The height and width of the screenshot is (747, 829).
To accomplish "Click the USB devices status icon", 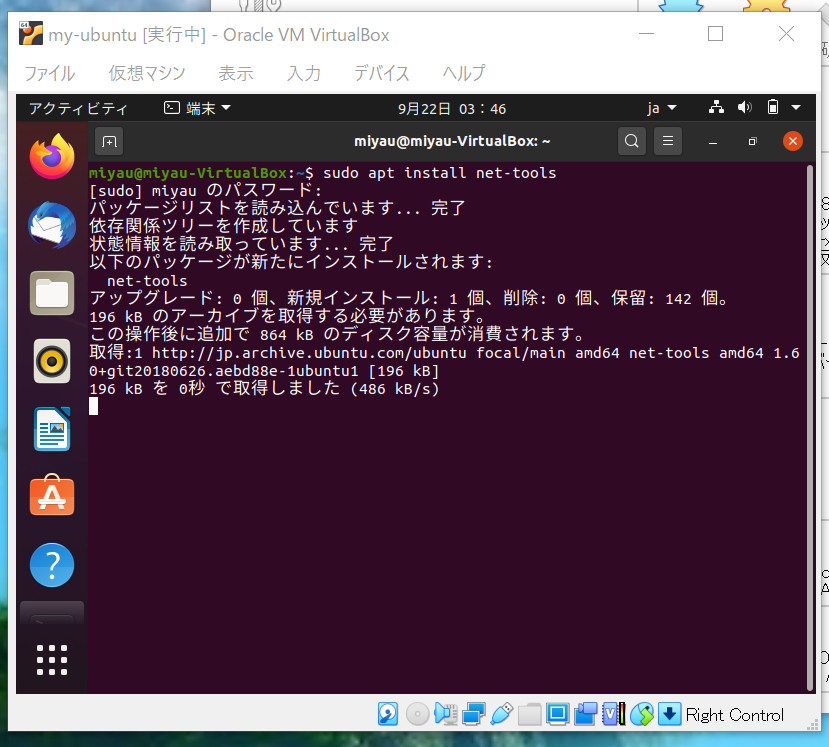I will click(x=502, y=714).
